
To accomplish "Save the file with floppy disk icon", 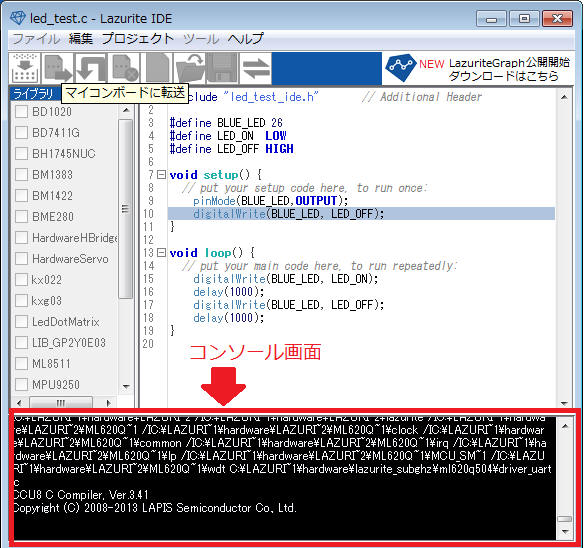I will coord(222,68).
